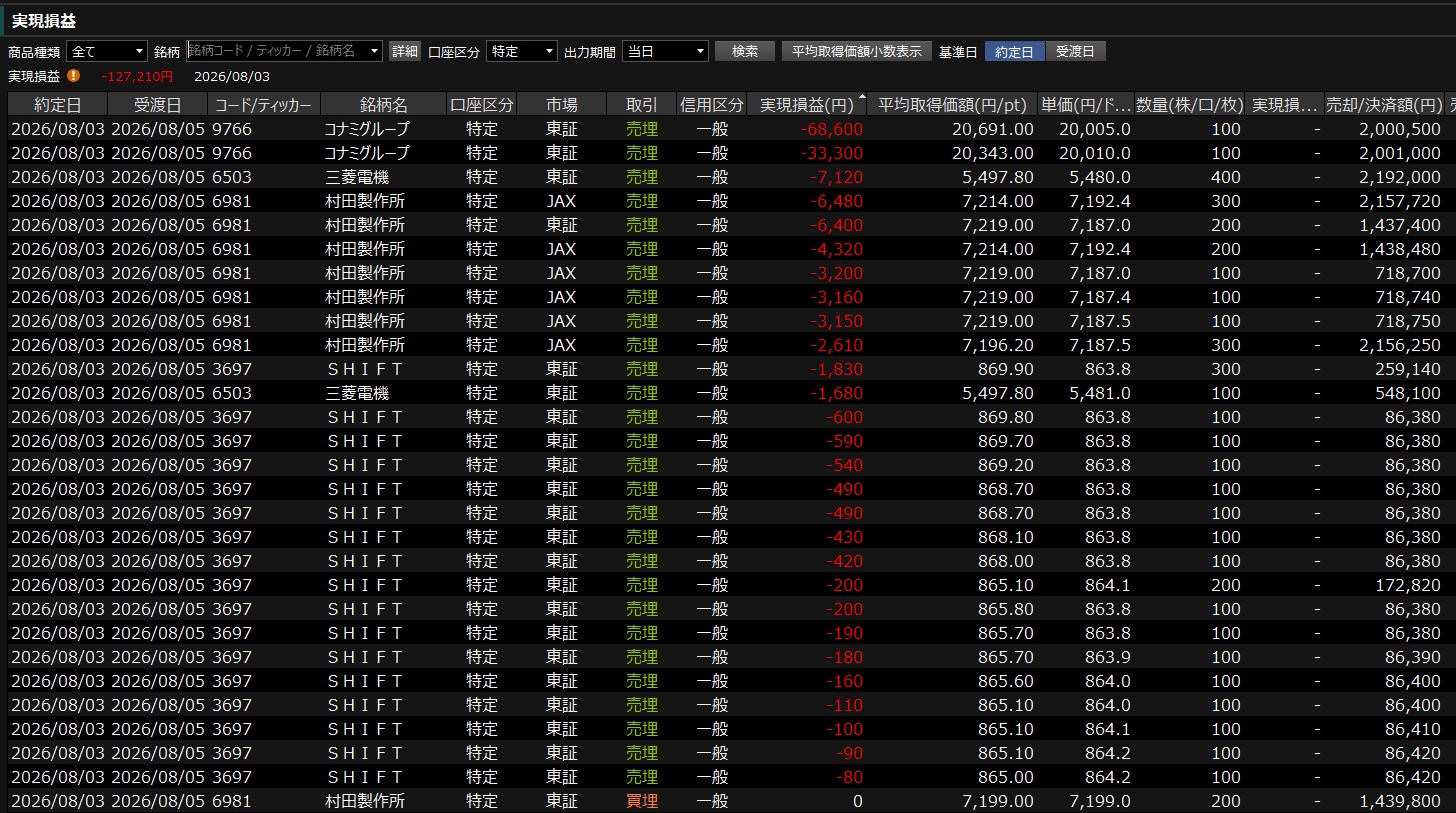Click the 詳細 button
Viewport: 1456px width, 813px height.
405,51
